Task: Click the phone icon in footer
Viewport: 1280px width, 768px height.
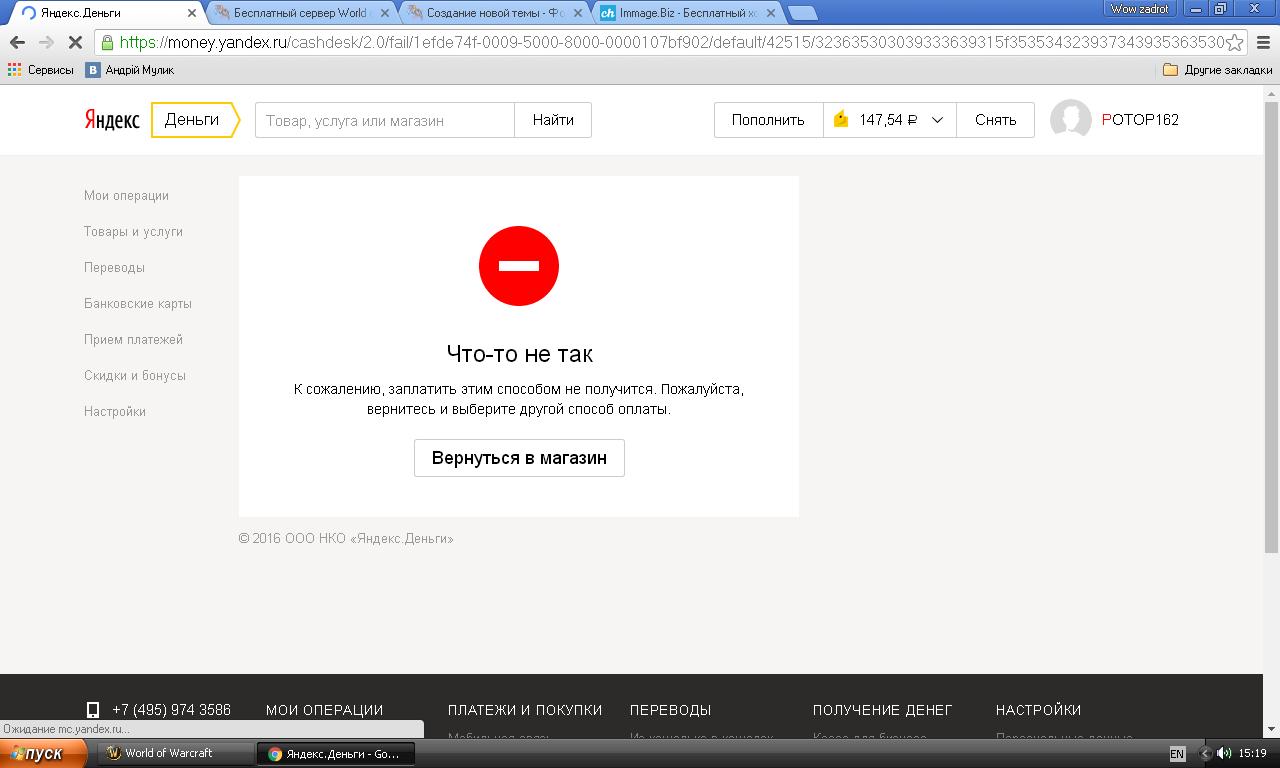Action: click(93, 710)
